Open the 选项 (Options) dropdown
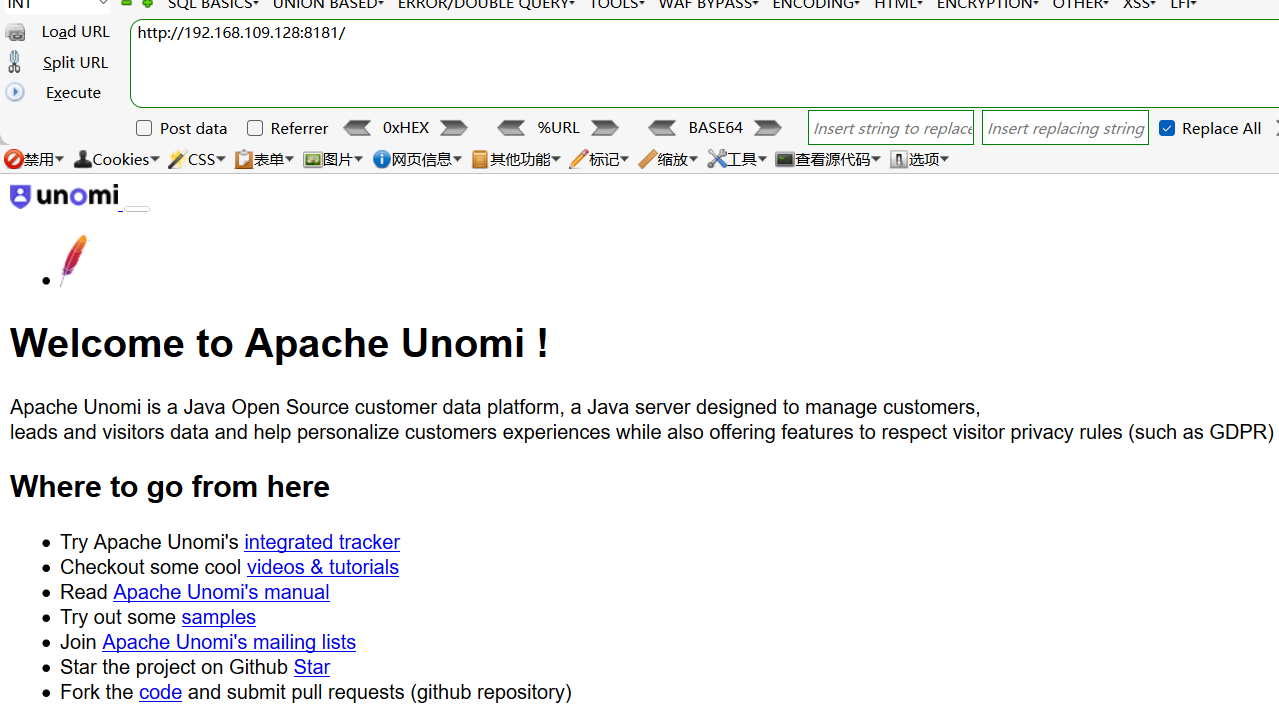1279x705 pixels. tap(919, 159)
